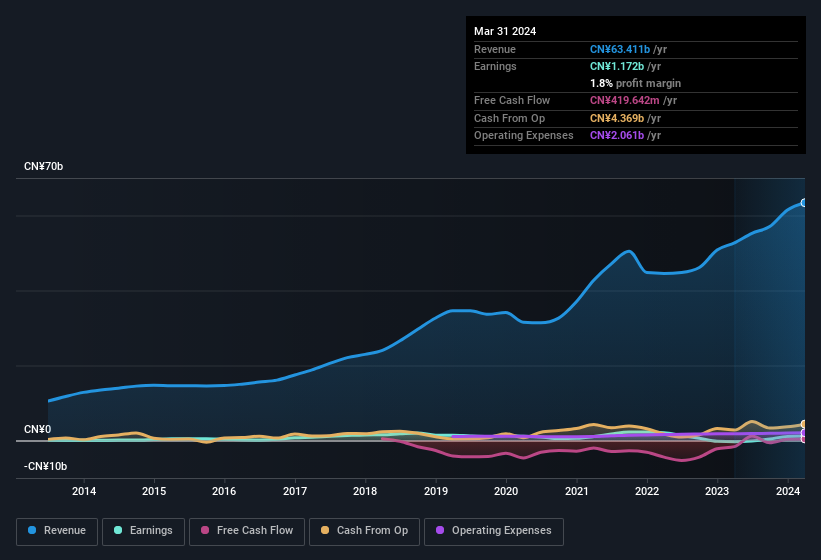Click the 2024 label on the x-axis
This screenshot has width=821, height=560.
click(787, 491)
